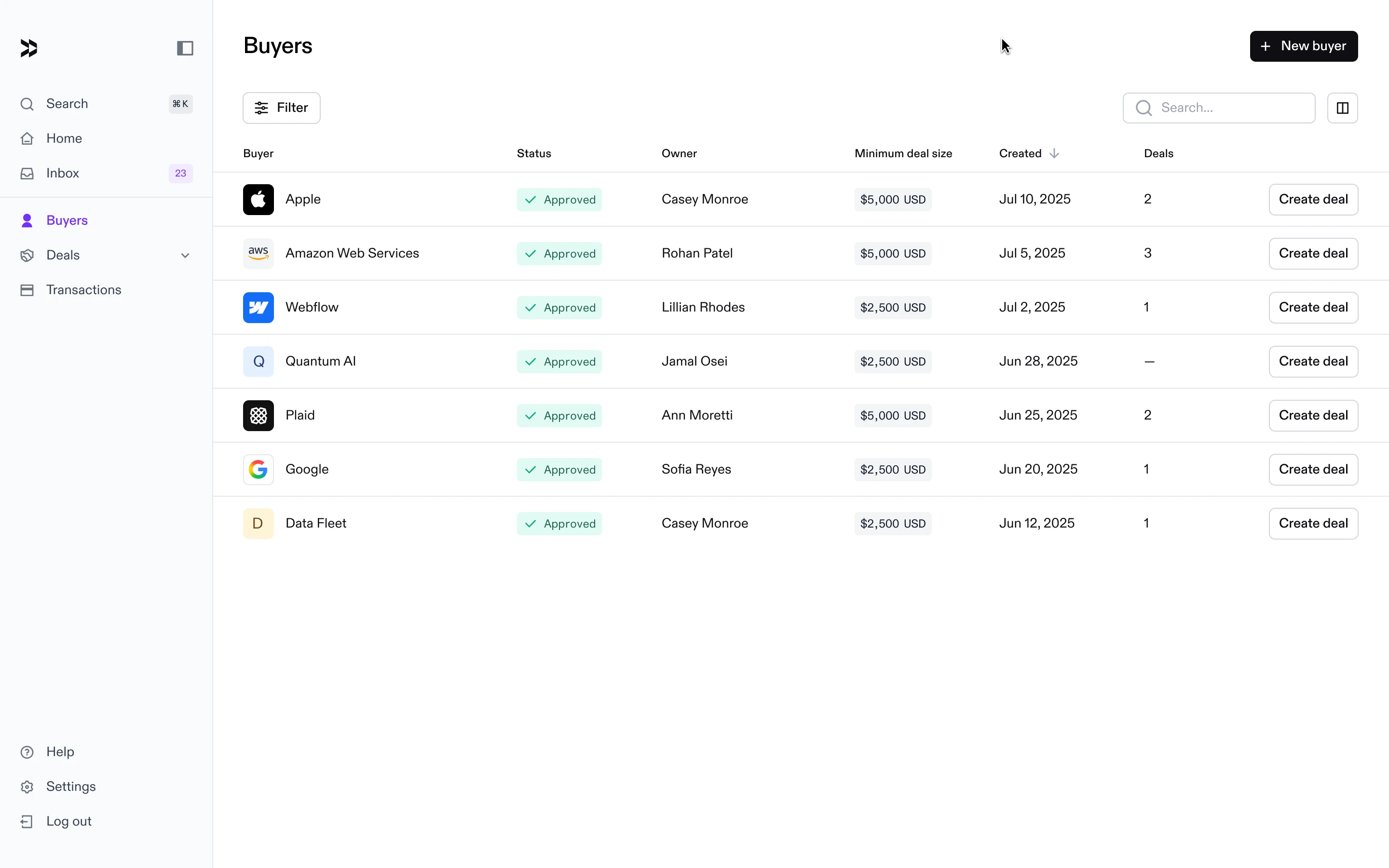This screenshot has width=1389, height=868.
Task: Click owner Ann Moretti
Action: (x=697, y=415)
